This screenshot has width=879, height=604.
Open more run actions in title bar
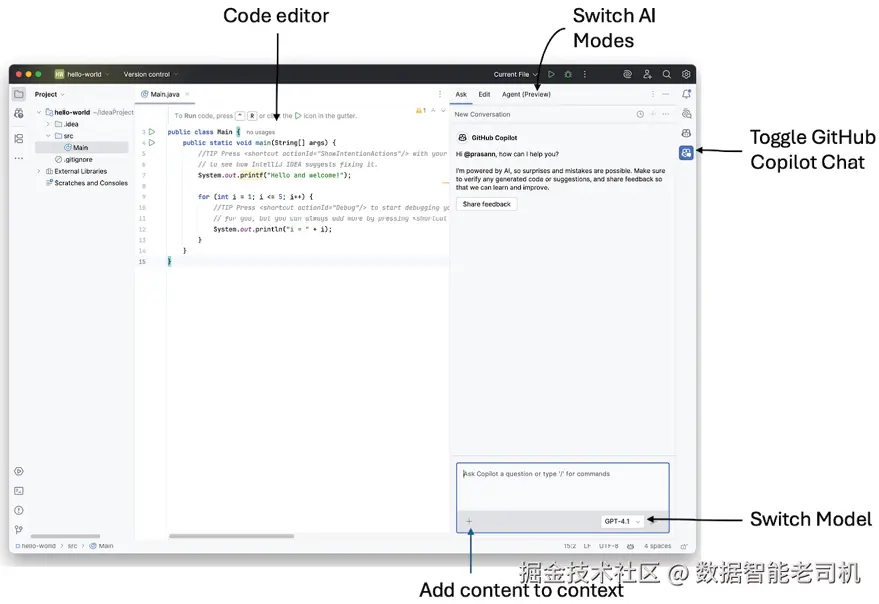585,74
